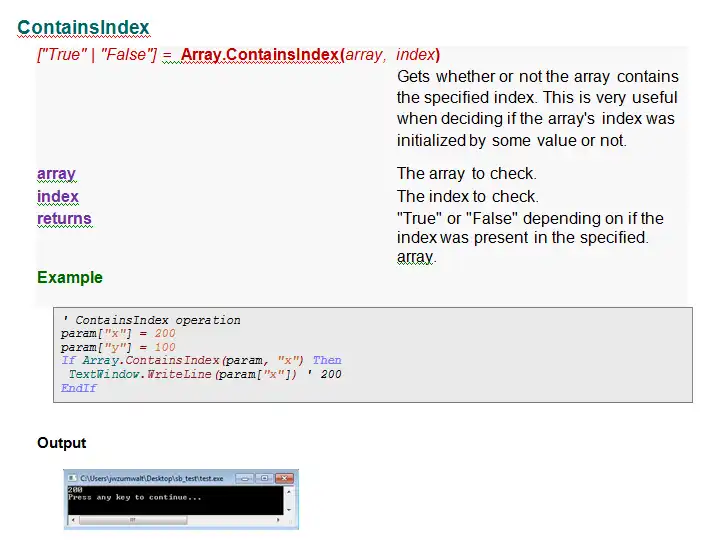
Task: Click the purple "index" parameter label
Action: point(58,196)
